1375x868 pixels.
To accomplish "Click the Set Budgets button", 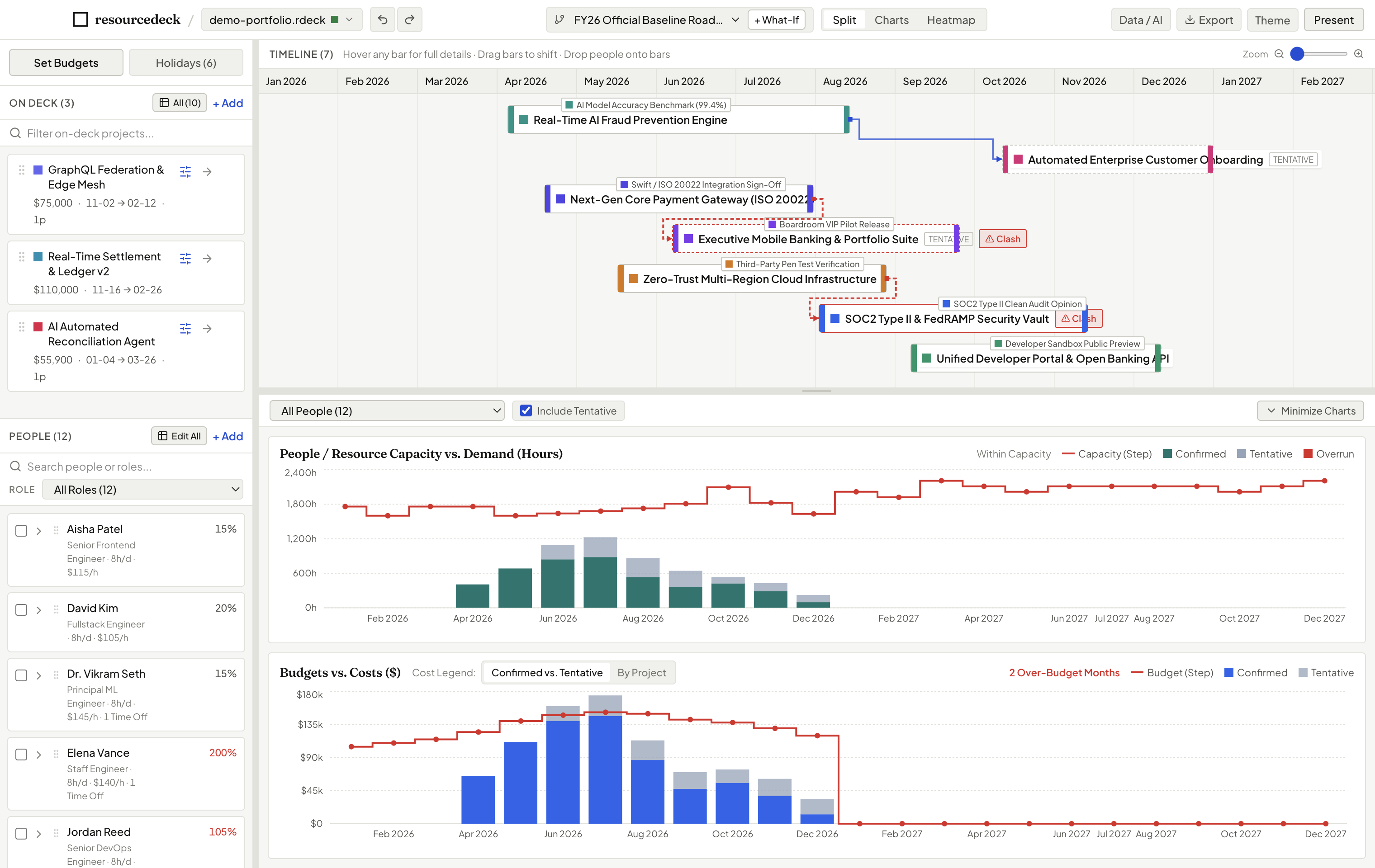I will (66, 62).
